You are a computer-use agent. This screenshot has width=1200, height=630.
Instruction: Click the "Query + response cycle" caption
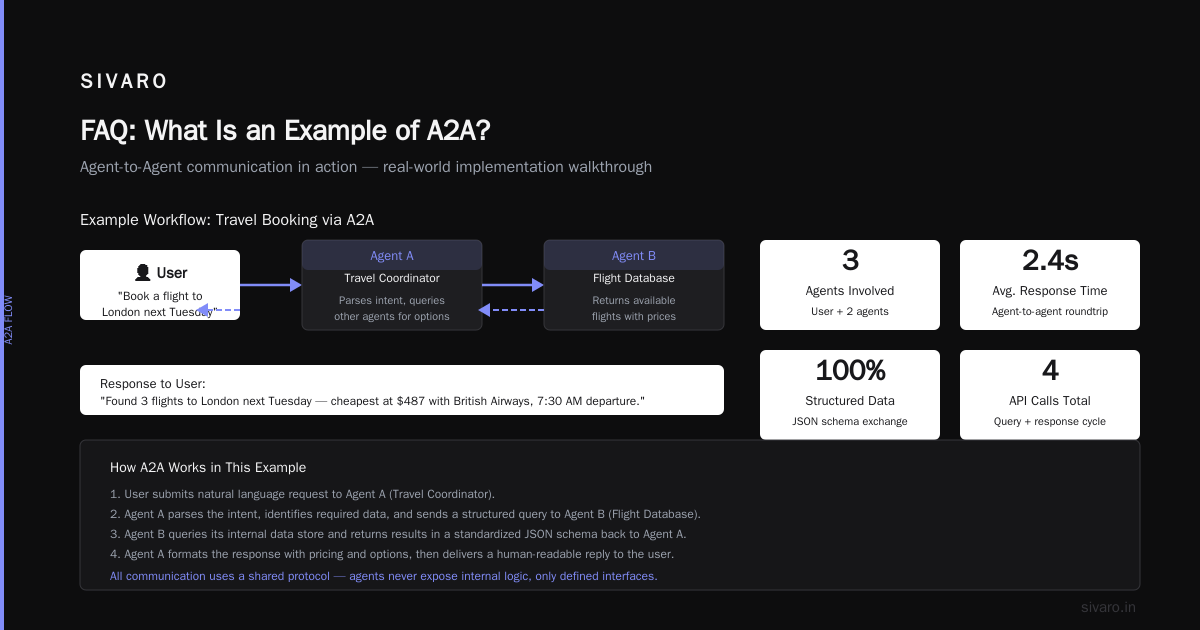coord(1050,421)
